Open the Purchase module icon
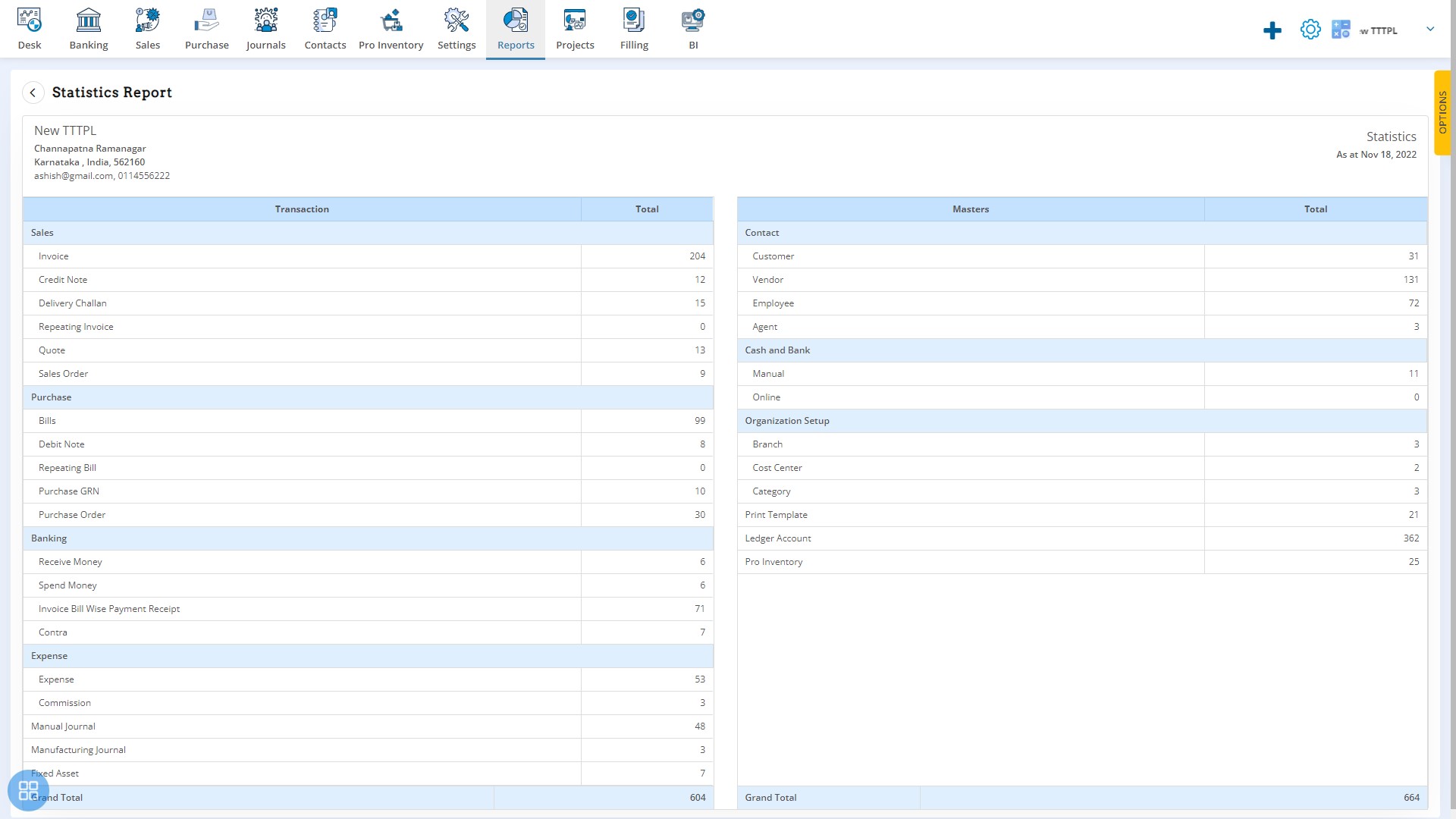 [207, 20]
